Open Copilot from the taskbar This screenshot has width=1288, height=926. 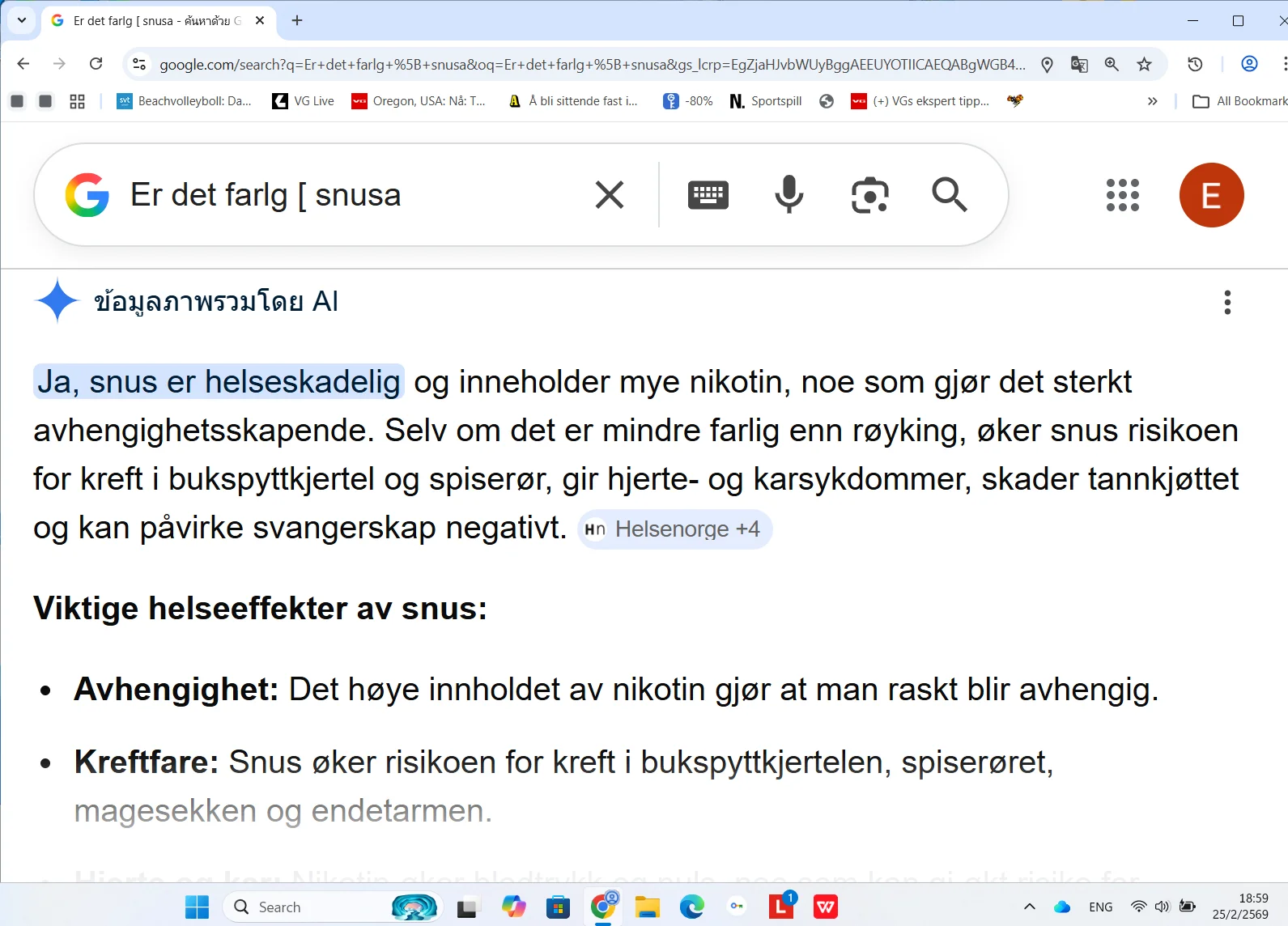point(513,907)
